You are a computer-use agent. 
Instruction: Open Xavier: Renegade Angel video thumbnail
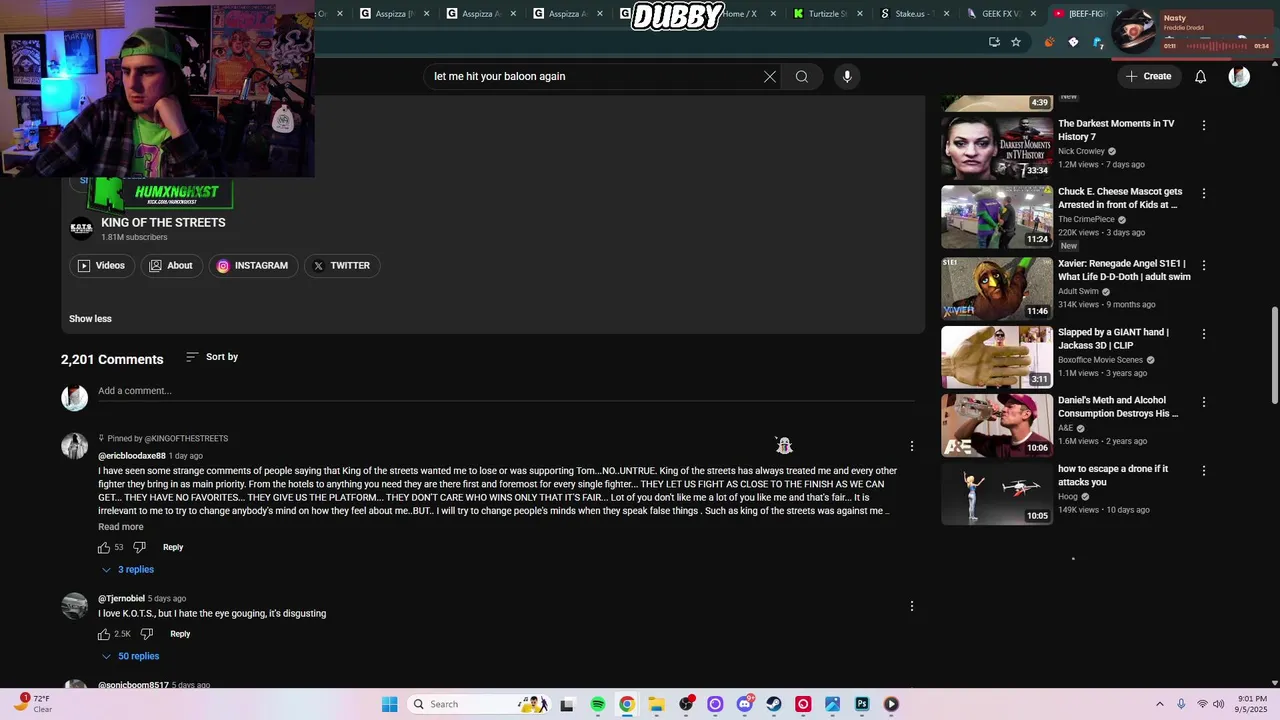click(997, 288)
